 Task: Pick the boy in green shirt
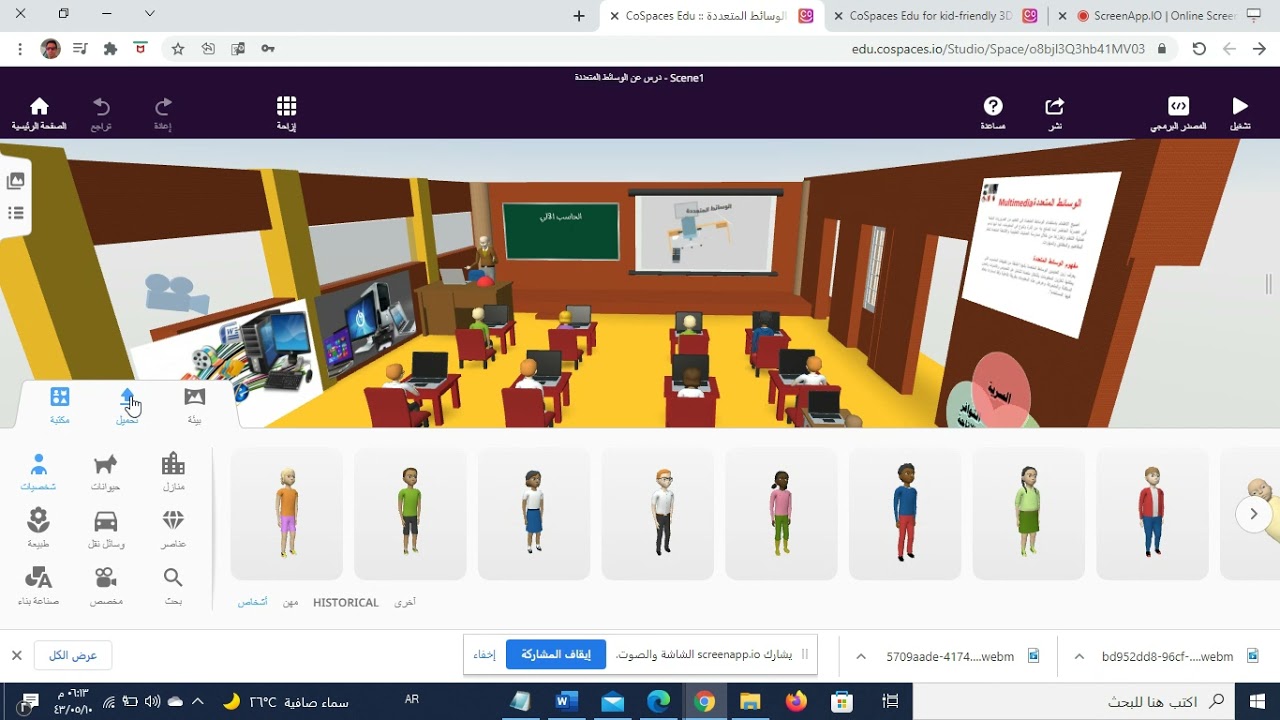click(x=410, y=514)
